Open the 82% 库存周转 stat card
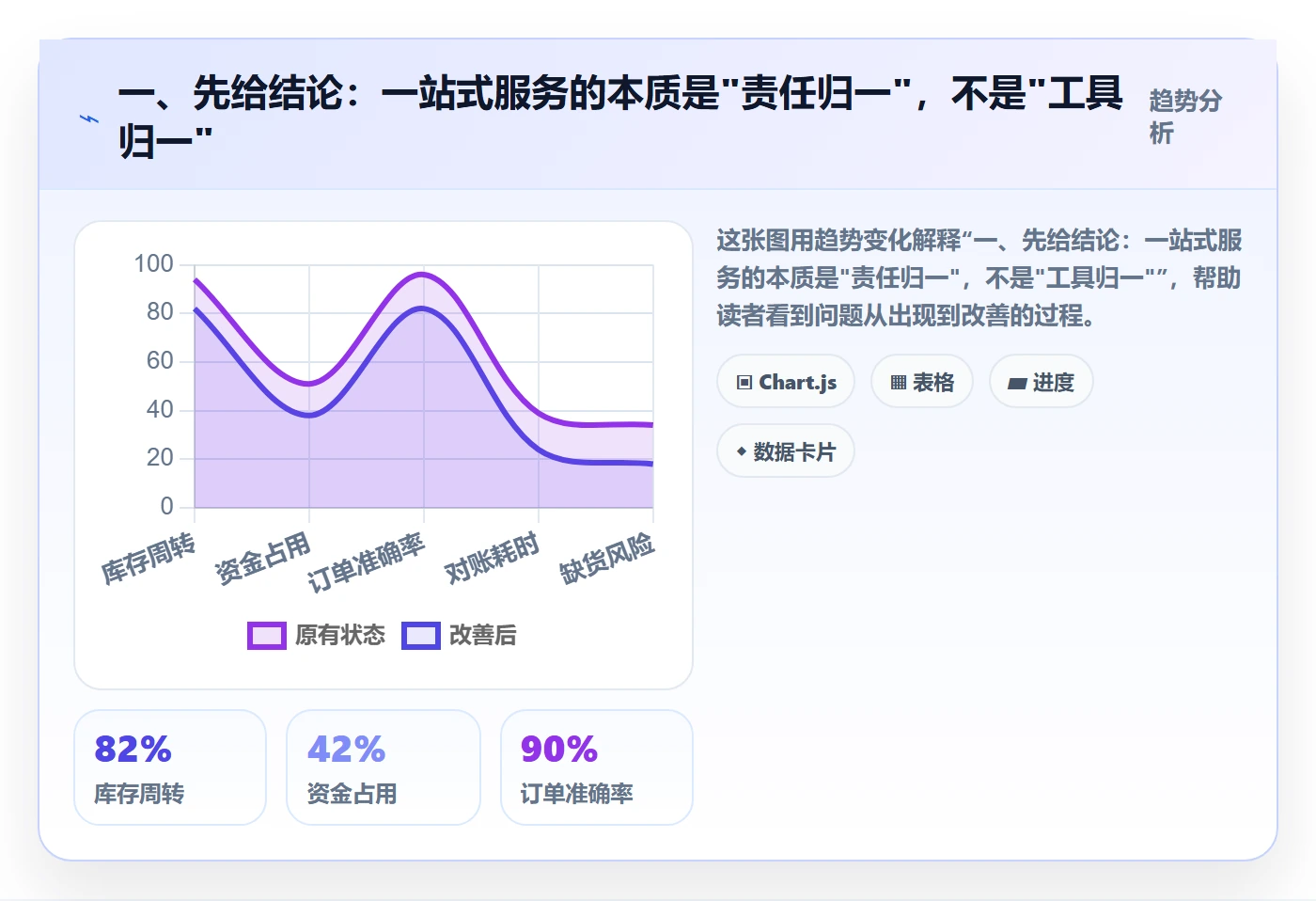 point(170,767)
